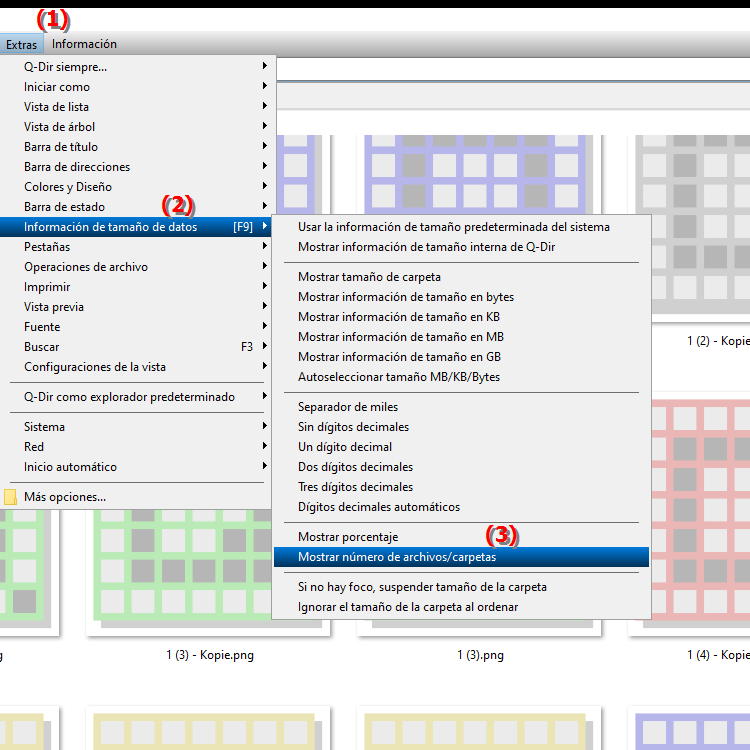
Task: Open Barra de direcciones submenu
Action: (138, 167)
